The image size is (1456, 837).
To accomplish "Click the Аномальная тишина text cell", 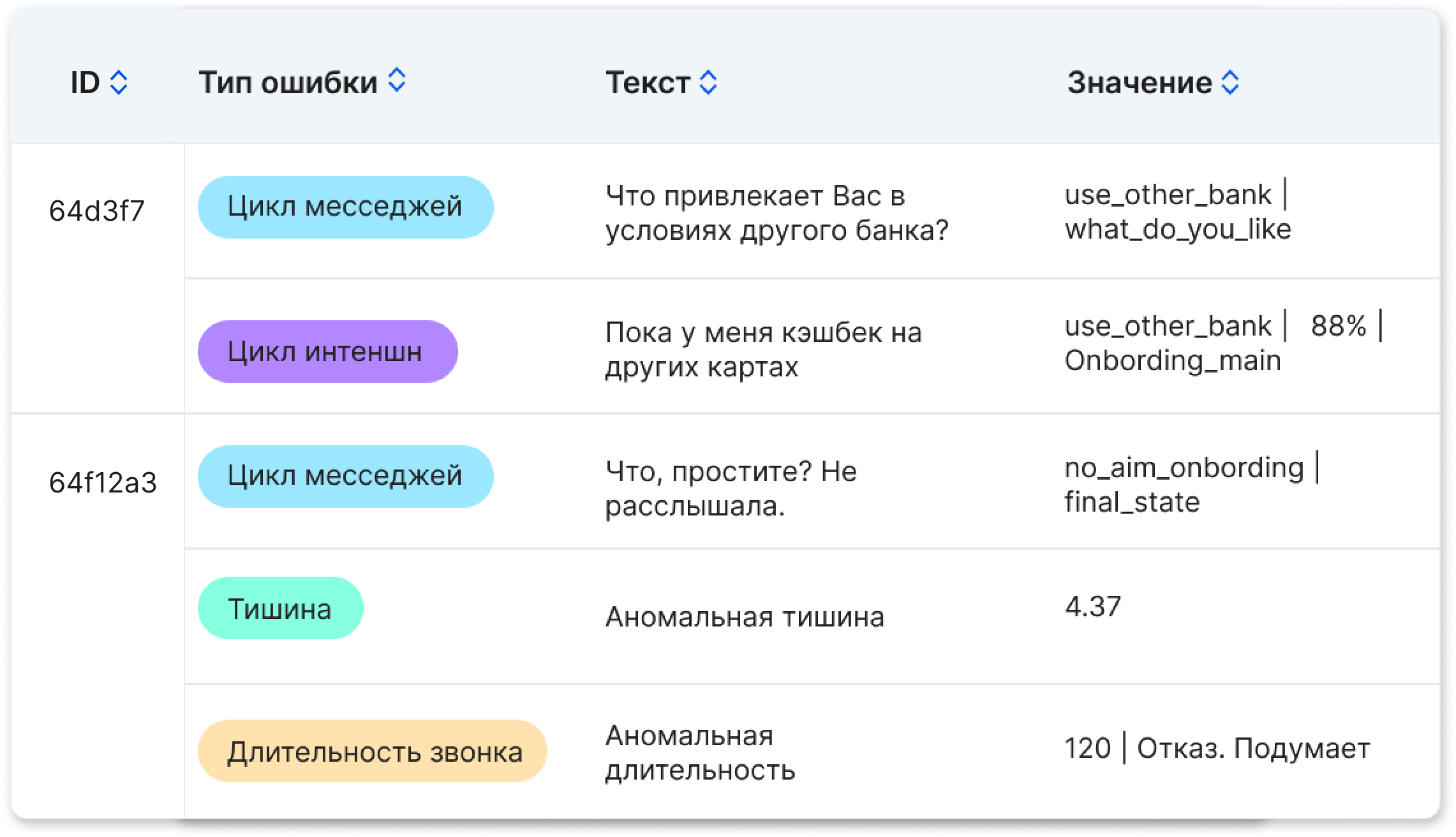I will pyautogui.click(x=745, y=617).
